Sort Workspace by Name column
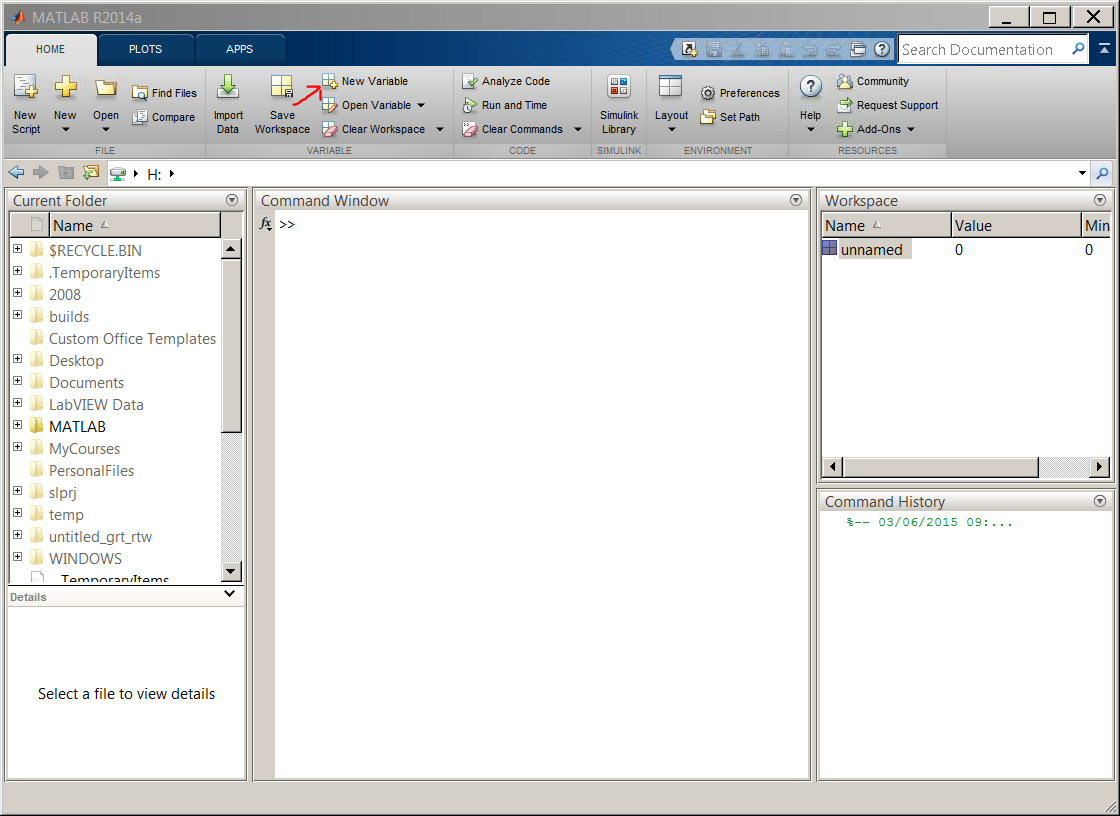Image resolution: width=1120 pixels, height=816 pixels. 886,226
